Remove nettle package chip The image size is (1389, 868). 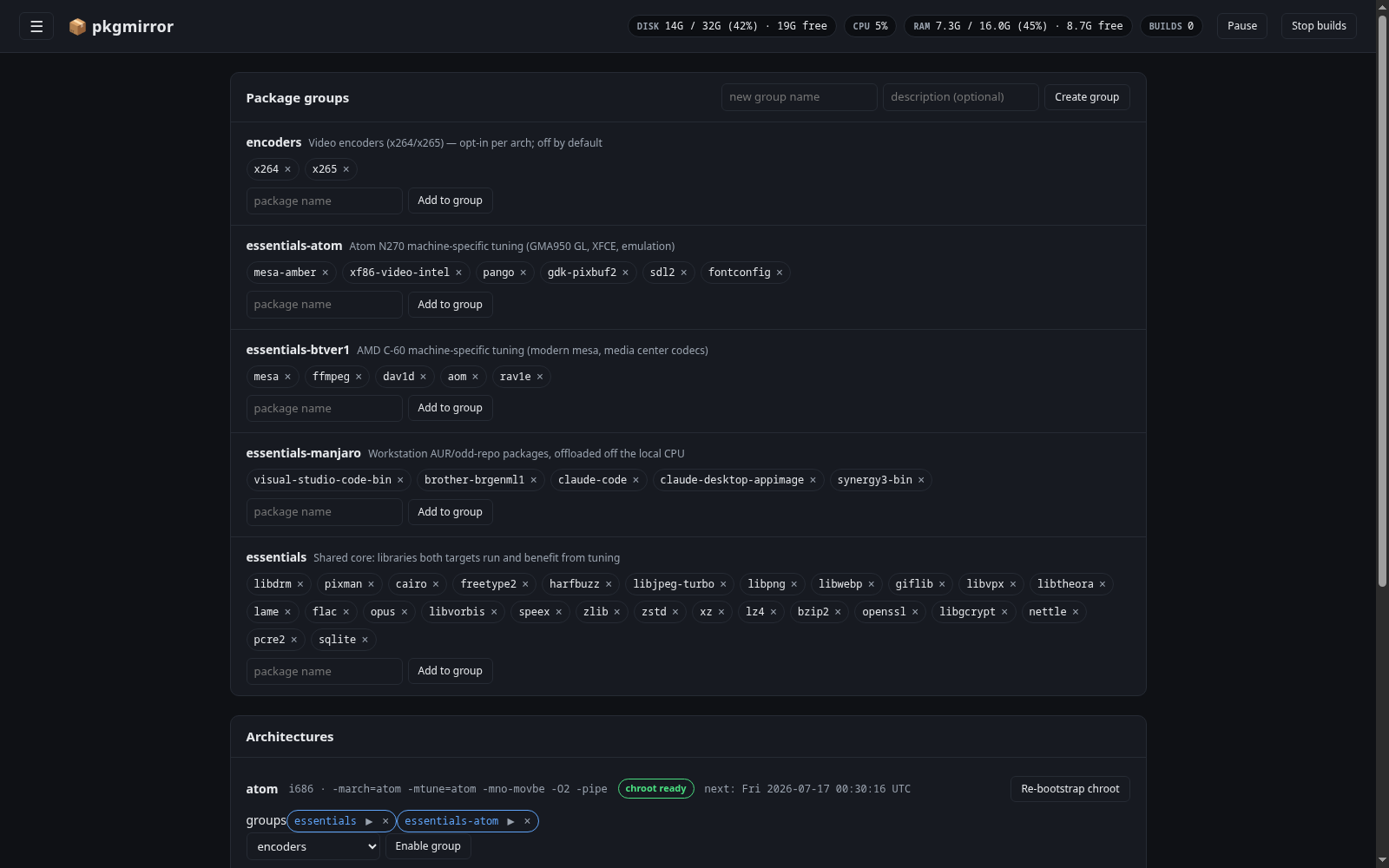(1075, 612)
